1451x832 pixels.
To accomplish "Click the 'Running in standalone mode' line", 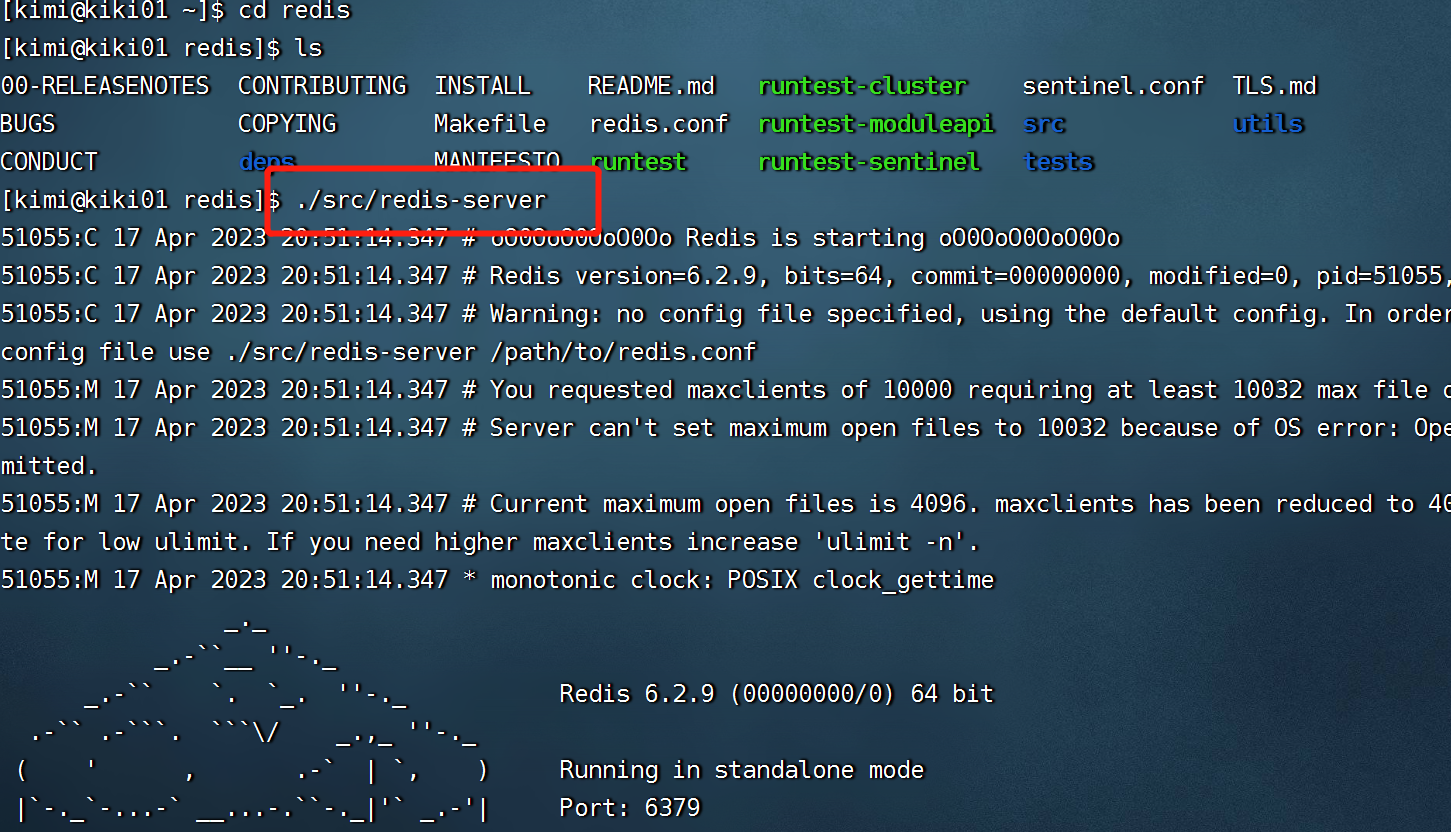I will click(x=742, y=770).
